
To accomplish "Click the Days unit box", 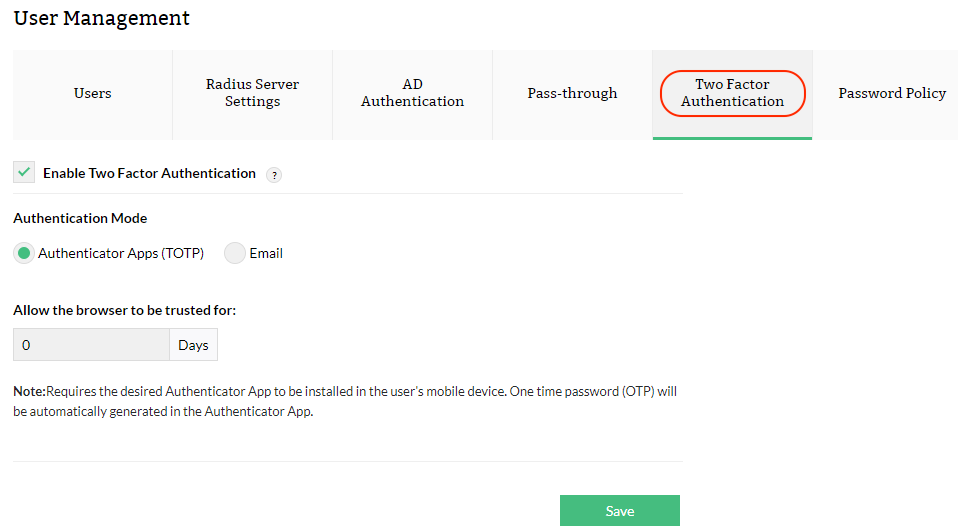I will click(193, 345).
